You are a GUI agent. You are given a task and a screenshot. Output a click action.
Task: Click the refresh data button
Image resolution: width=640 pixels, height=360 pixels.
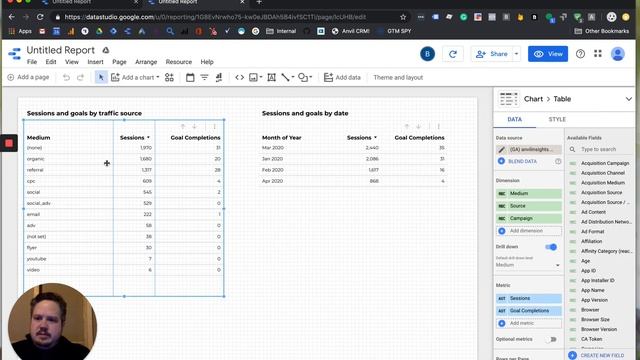(x=453, y=54)
